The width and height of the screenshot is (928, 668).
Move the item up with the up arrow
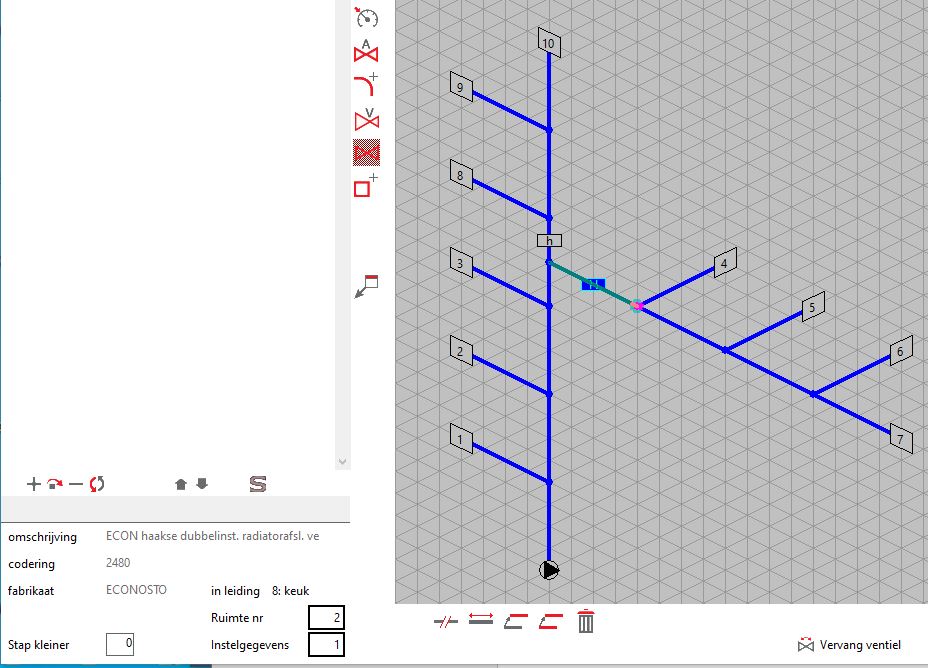tap(181, 484)
